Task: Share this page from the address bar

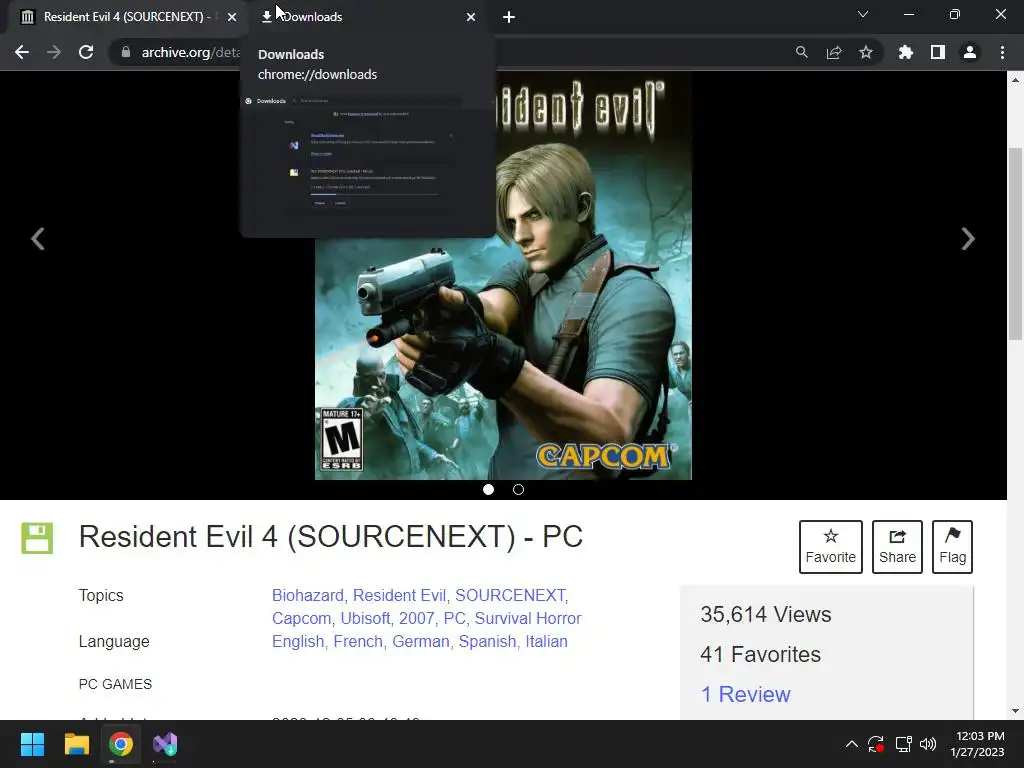Action: (x=833, y=52)
